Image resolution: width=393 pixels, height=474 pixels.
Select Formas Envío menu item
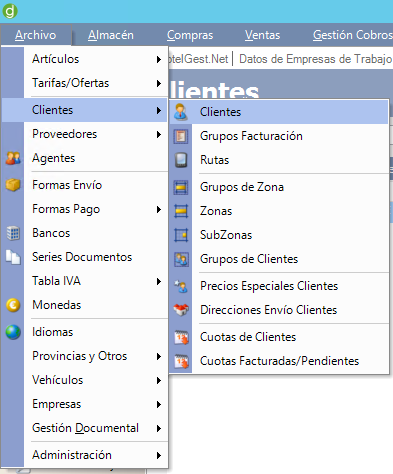tap(85, 185)
